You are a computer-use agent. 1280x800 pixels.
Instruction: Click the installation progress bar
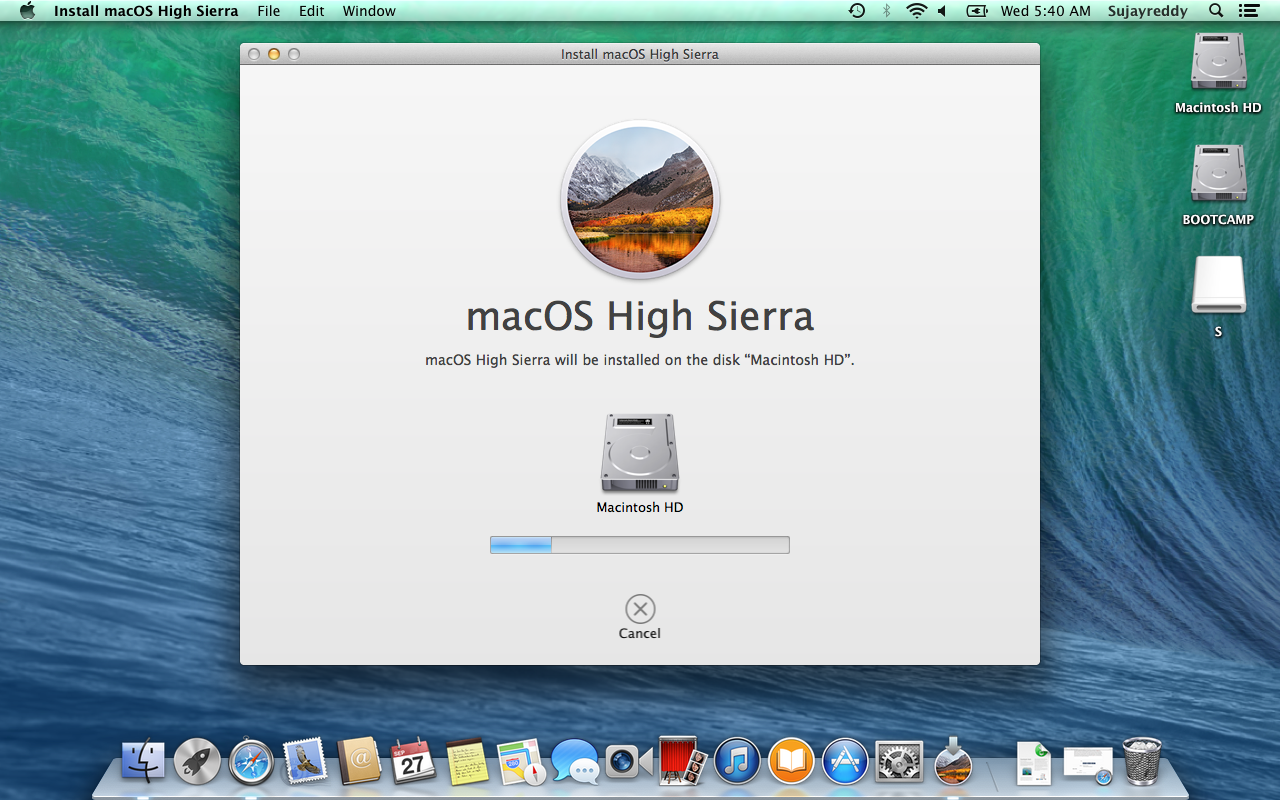tap(640, 545)
